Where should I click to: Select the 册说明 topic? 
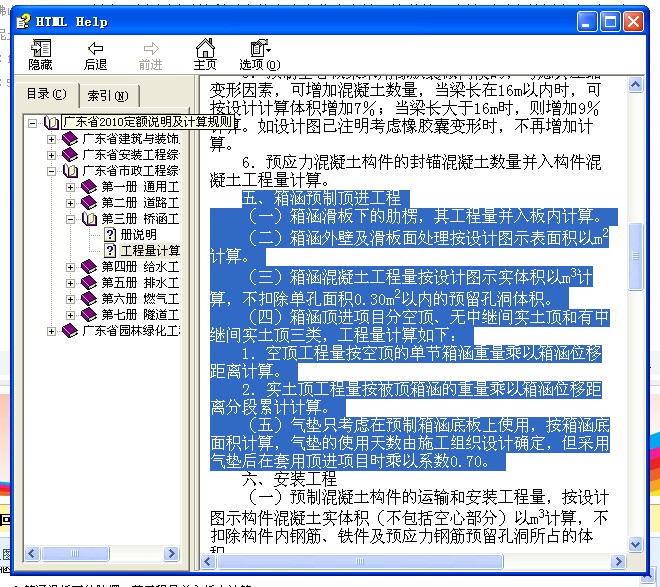click(x=138, y=234)
